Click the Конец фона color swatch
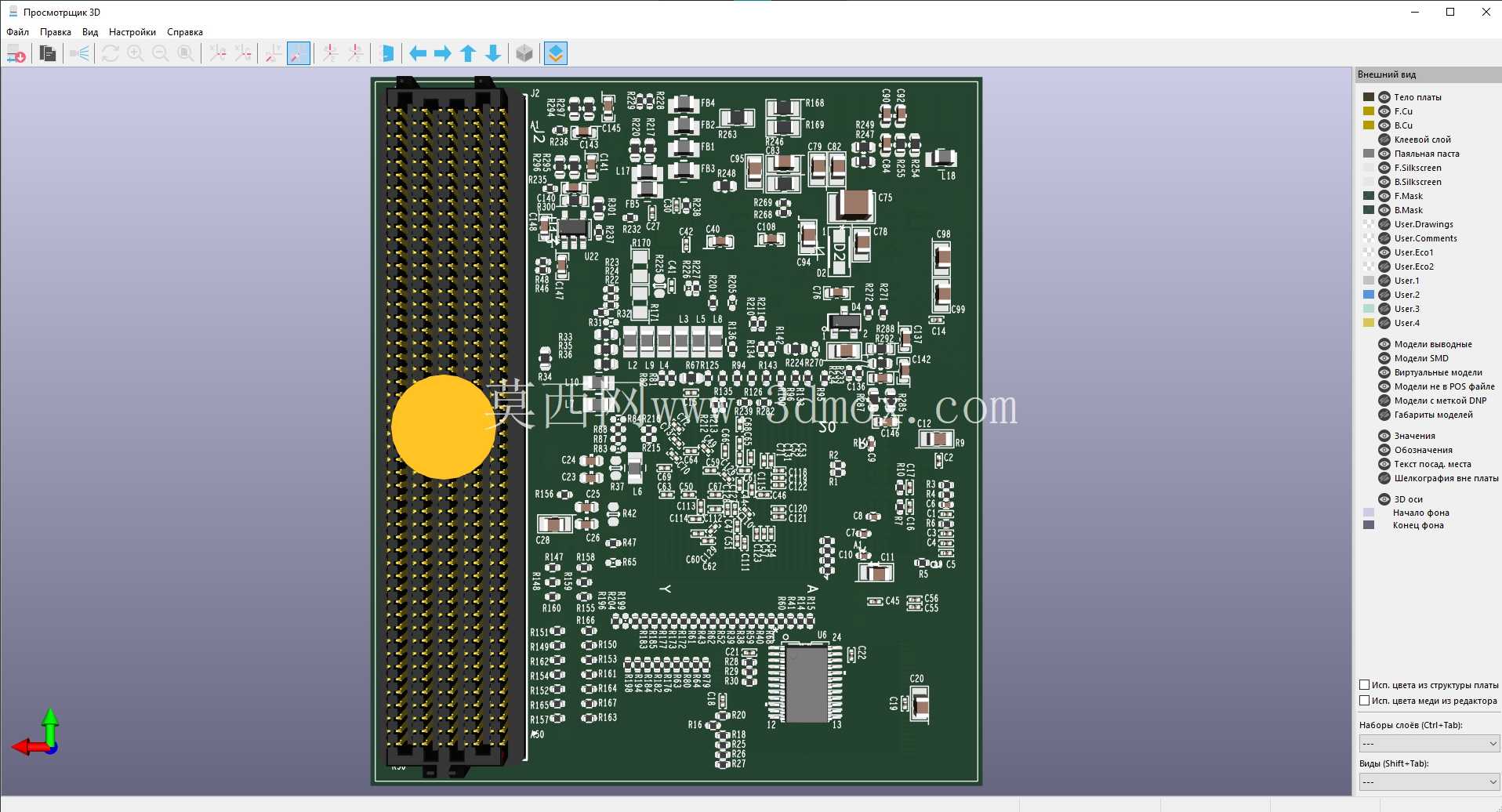 pyautogui.click(x=1369, y=525)
